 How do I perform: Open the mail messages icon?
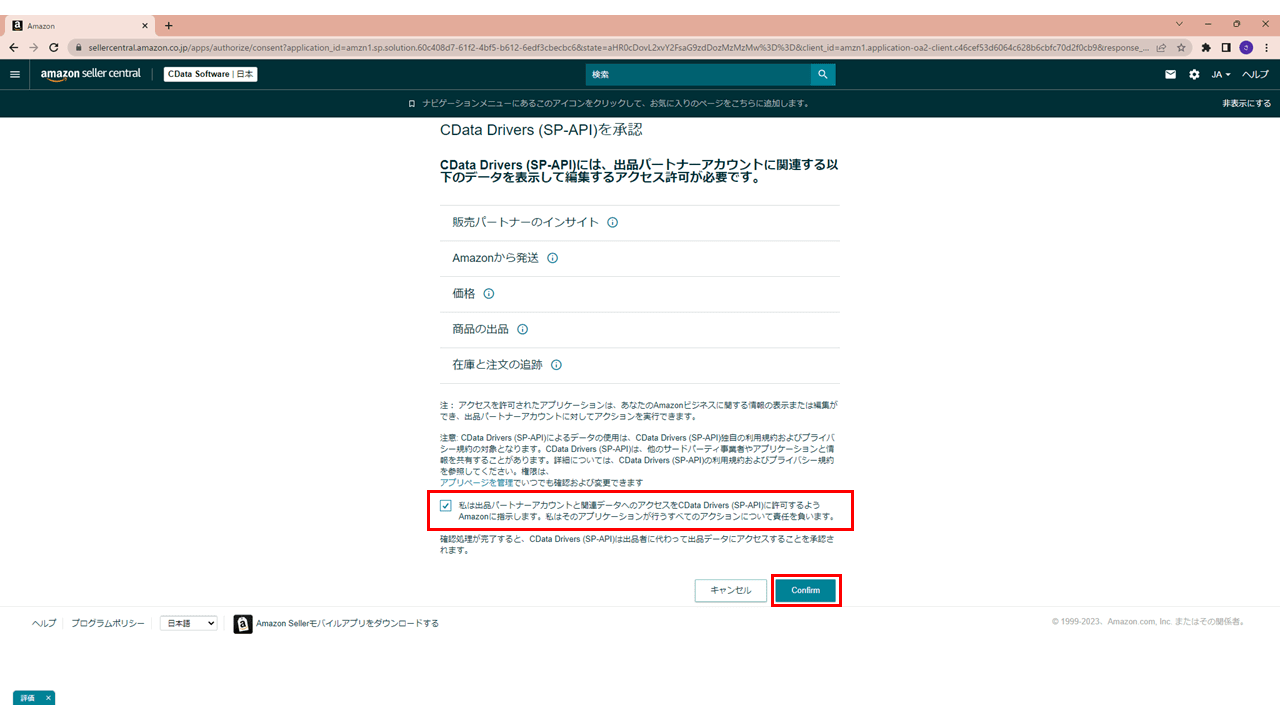click(1171, 74)
